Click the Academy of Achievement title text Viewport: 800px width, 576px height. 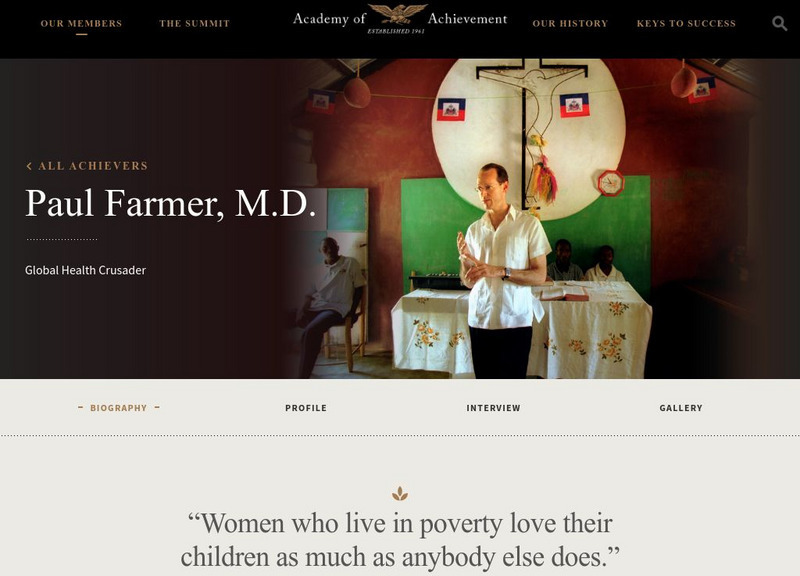tap(400, 19)
